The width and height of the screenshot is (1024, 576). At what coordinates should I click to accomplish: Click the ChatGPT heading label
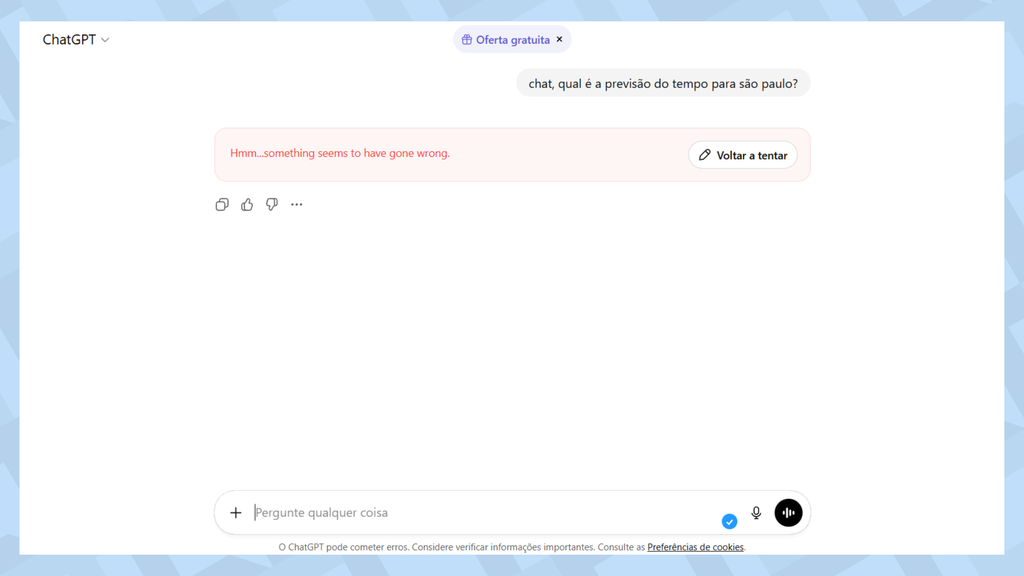tap(68, 39)
